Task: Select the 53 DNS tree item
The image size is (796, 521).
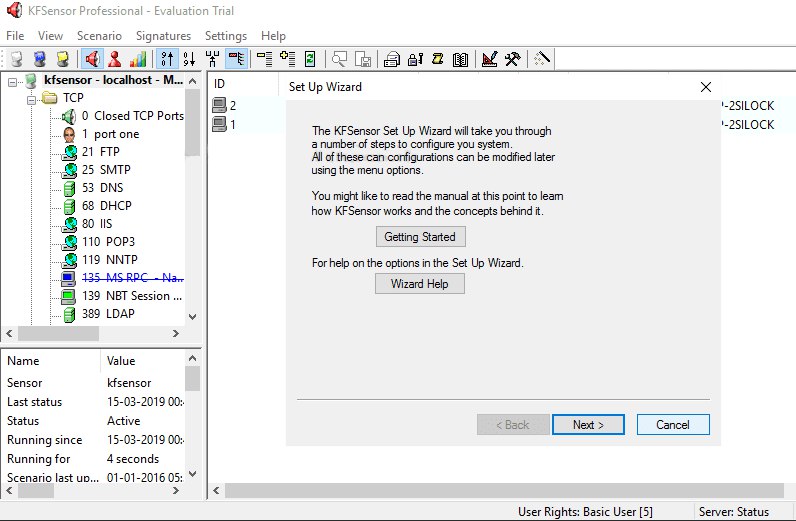Action: (103, 188)
